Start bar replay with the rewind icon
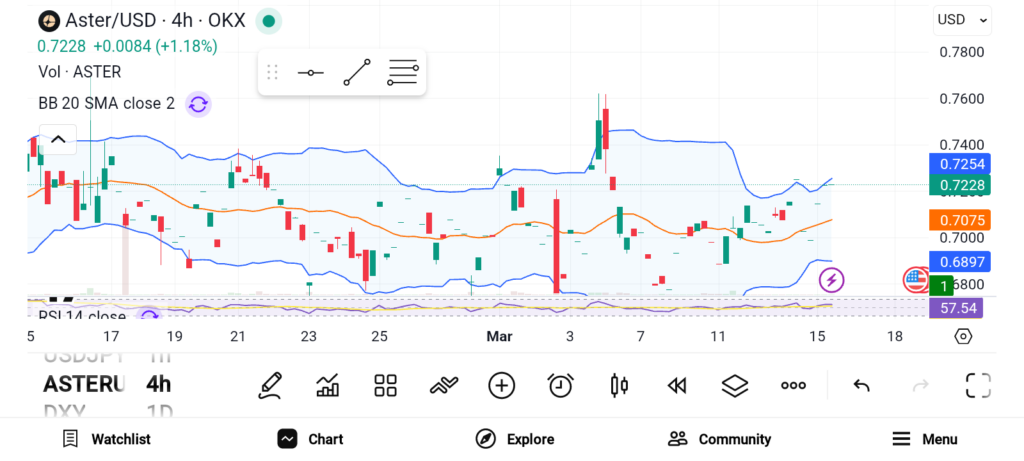The height and width of the screenshot is (461, 1024). click(x=677, y=385)
